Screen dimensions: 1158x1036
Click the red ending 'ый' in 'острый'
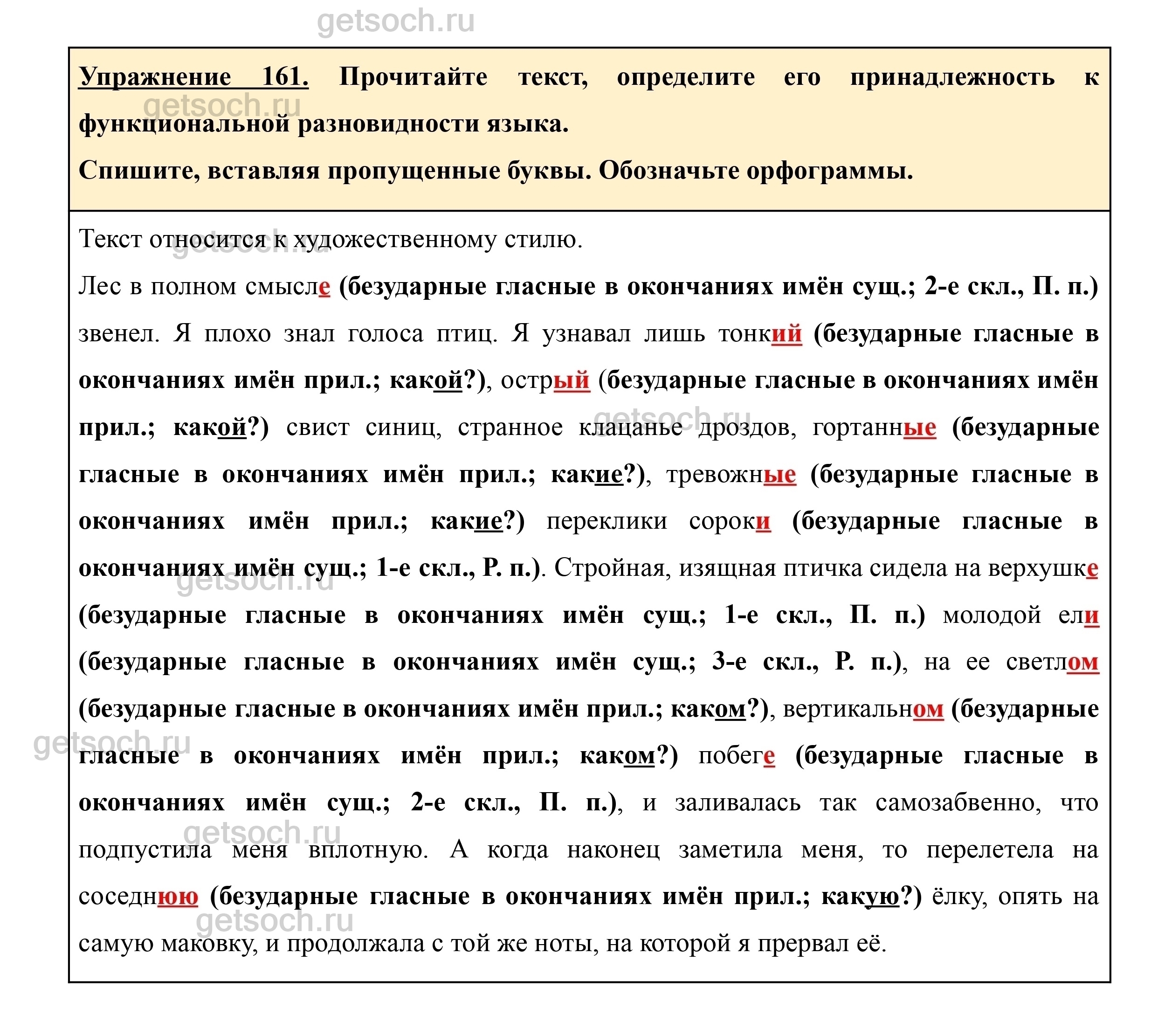click(x=572, y=380)
